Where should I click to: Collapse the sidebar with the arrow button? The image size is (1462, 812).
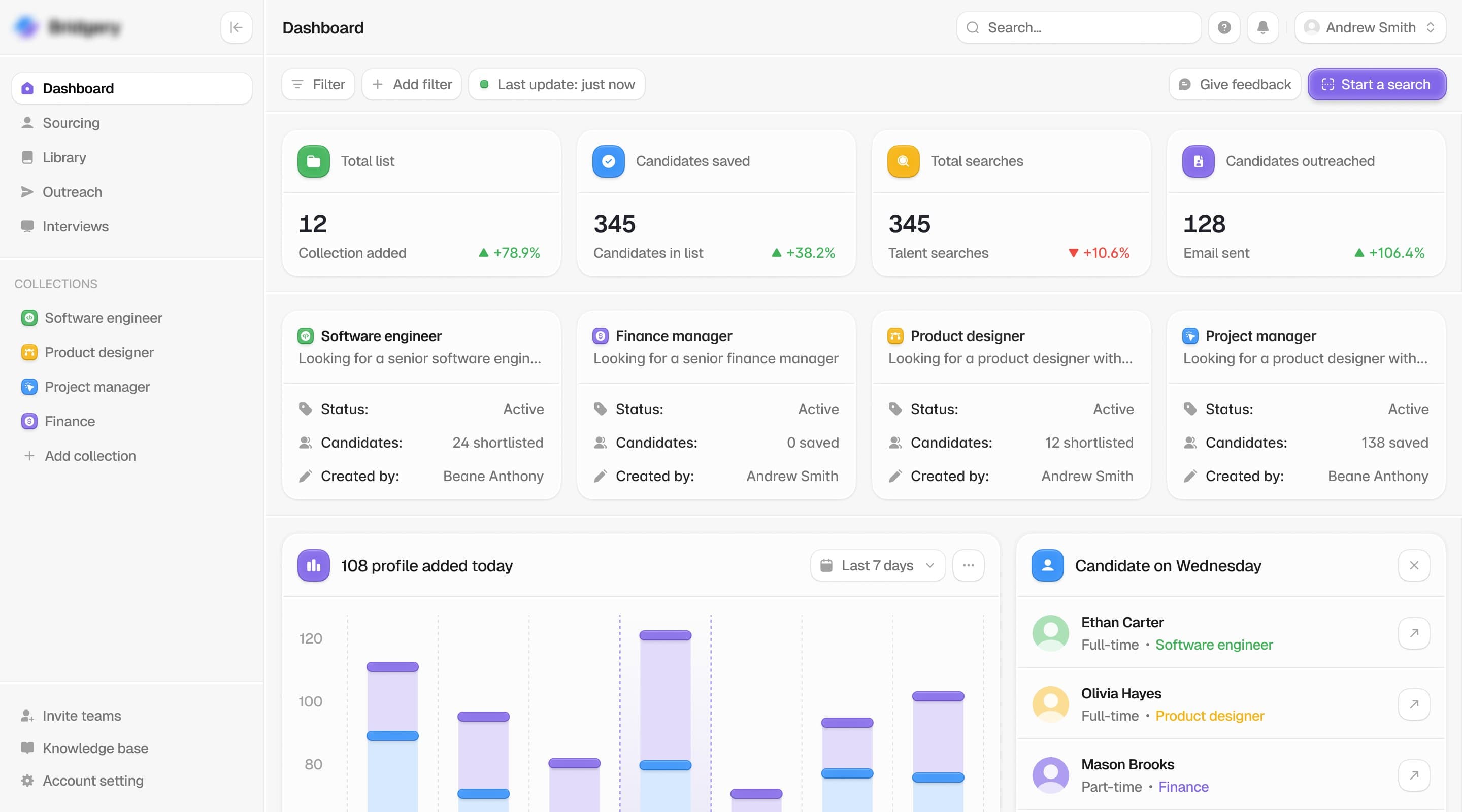point(236,27)
